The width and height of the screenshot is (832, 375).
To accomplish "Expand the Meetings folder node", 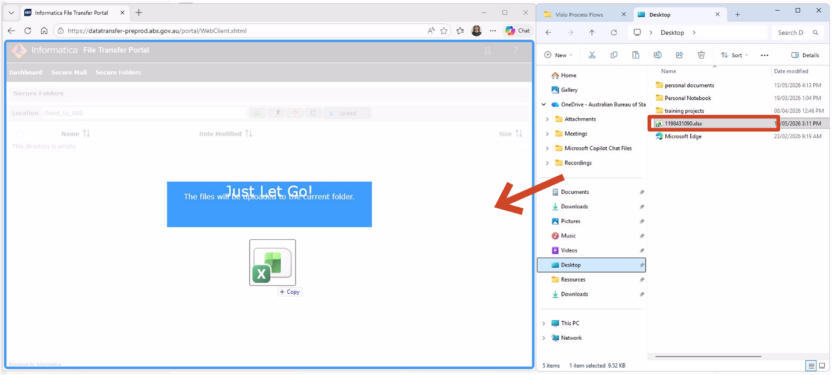I will (547, 134).
